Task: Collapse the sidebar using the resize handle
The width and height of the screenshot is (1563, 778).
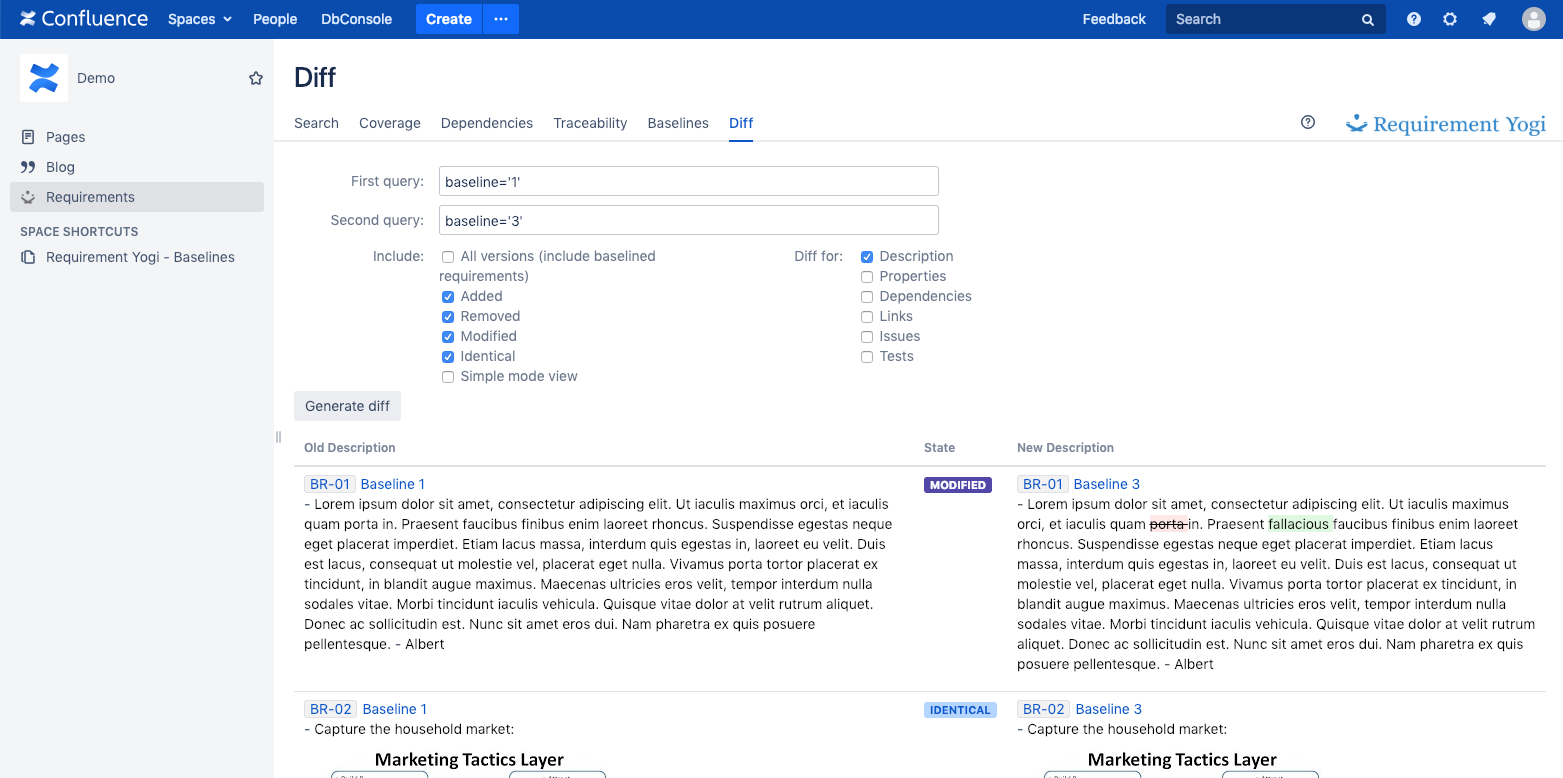Action: pyautogui.click(x=278, y=437)
